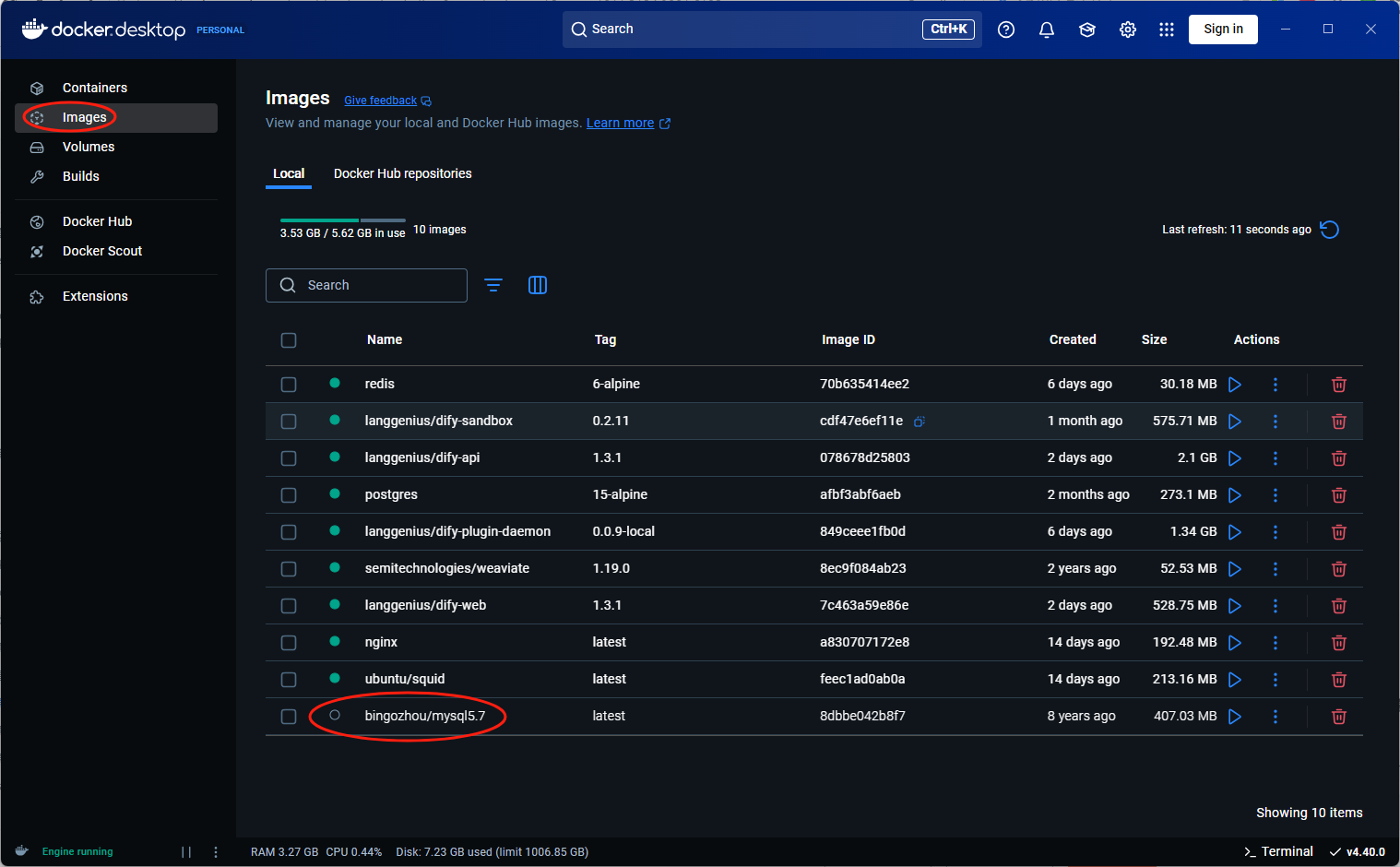Screen dimensions: 1400x867
Task: Select the bingozhou/mysql5.7 checkbox
Action: [x=289, y=717]
